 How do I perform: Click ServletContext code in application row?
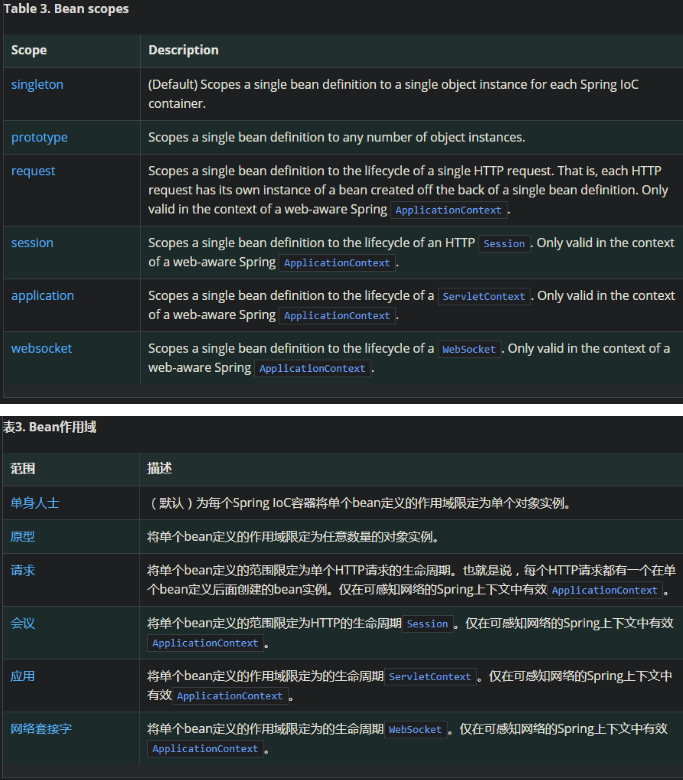click(484, 297)
